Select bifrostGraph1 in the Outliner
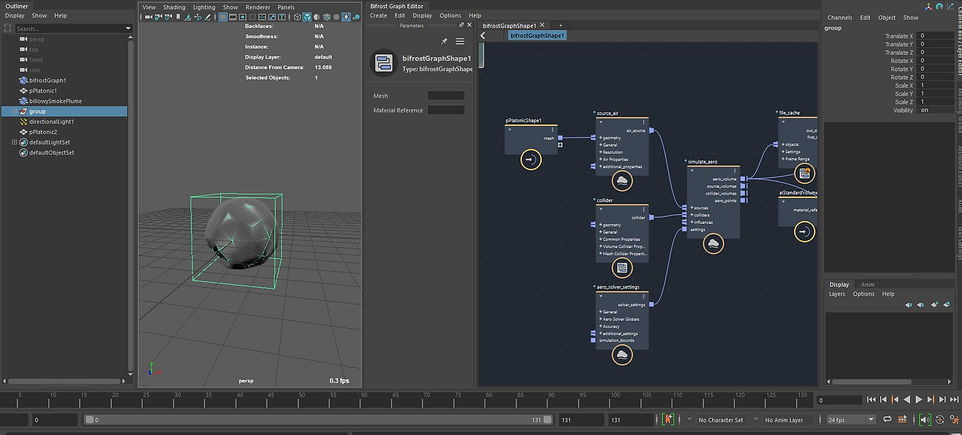Viewport: 962px width, 435px height. [x=48, y=80]
